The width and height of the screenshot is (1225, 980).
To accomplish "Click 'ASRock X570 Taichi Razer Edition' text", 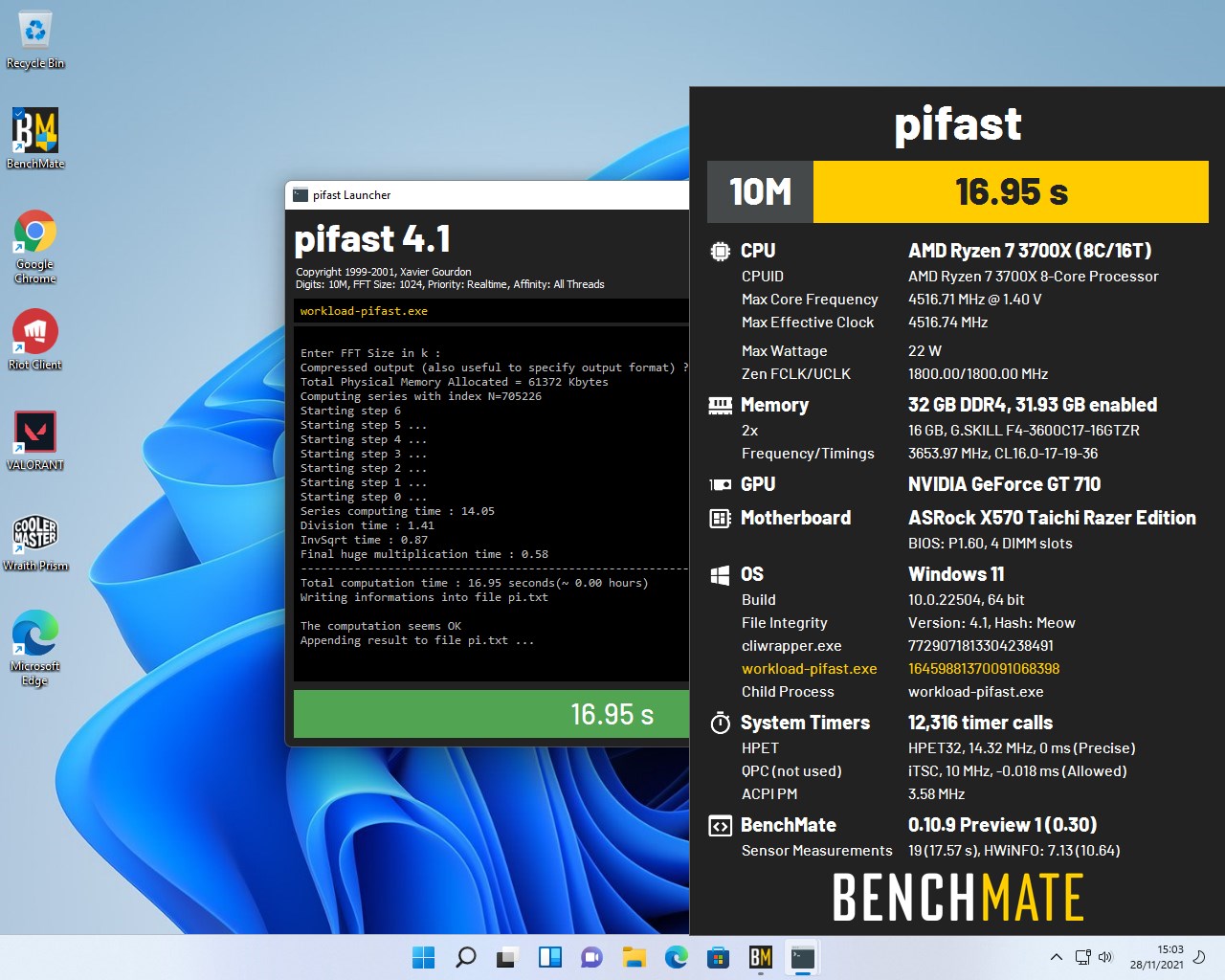I will (1052, 518).
